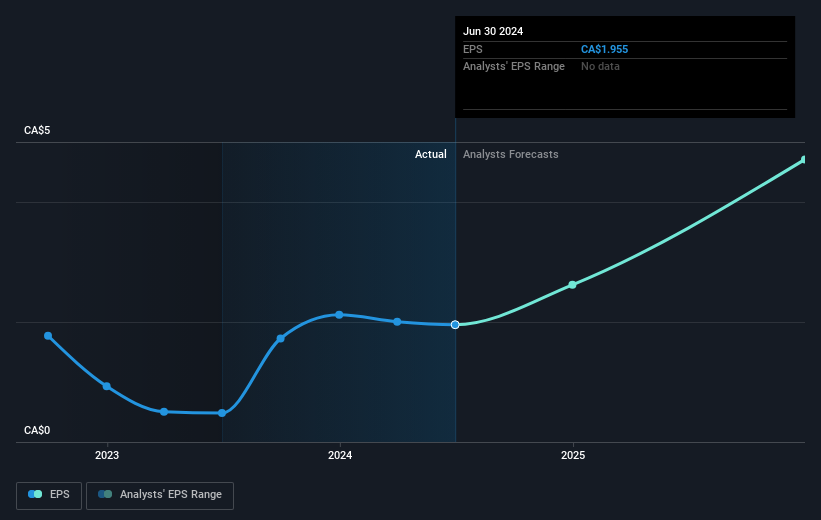Click the 2025 x-axis label
Viewport: 821px width, 520px height.
[573, 455]
